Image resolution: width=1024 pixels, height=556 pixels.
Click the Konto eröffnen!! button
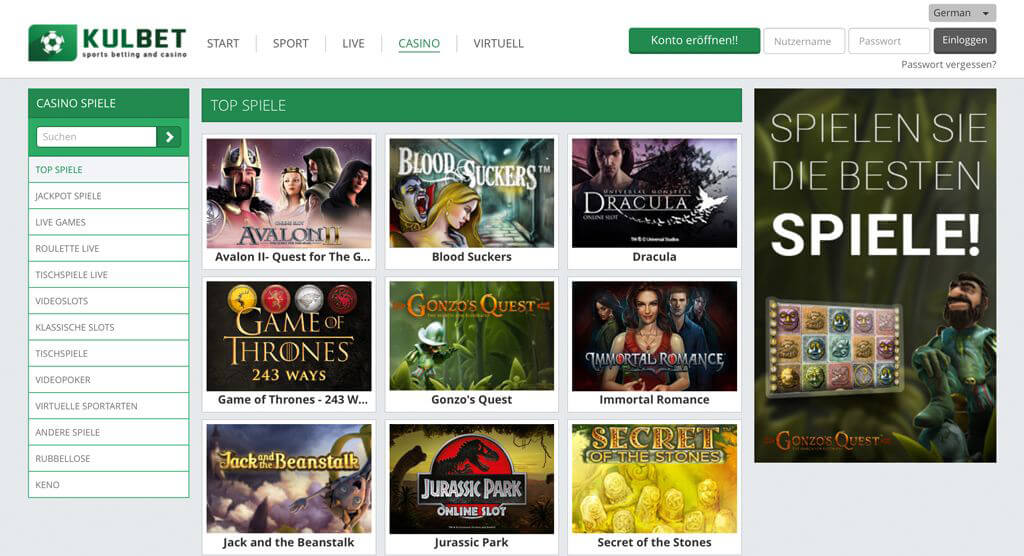pyautogui.click(x=694, y=41)
